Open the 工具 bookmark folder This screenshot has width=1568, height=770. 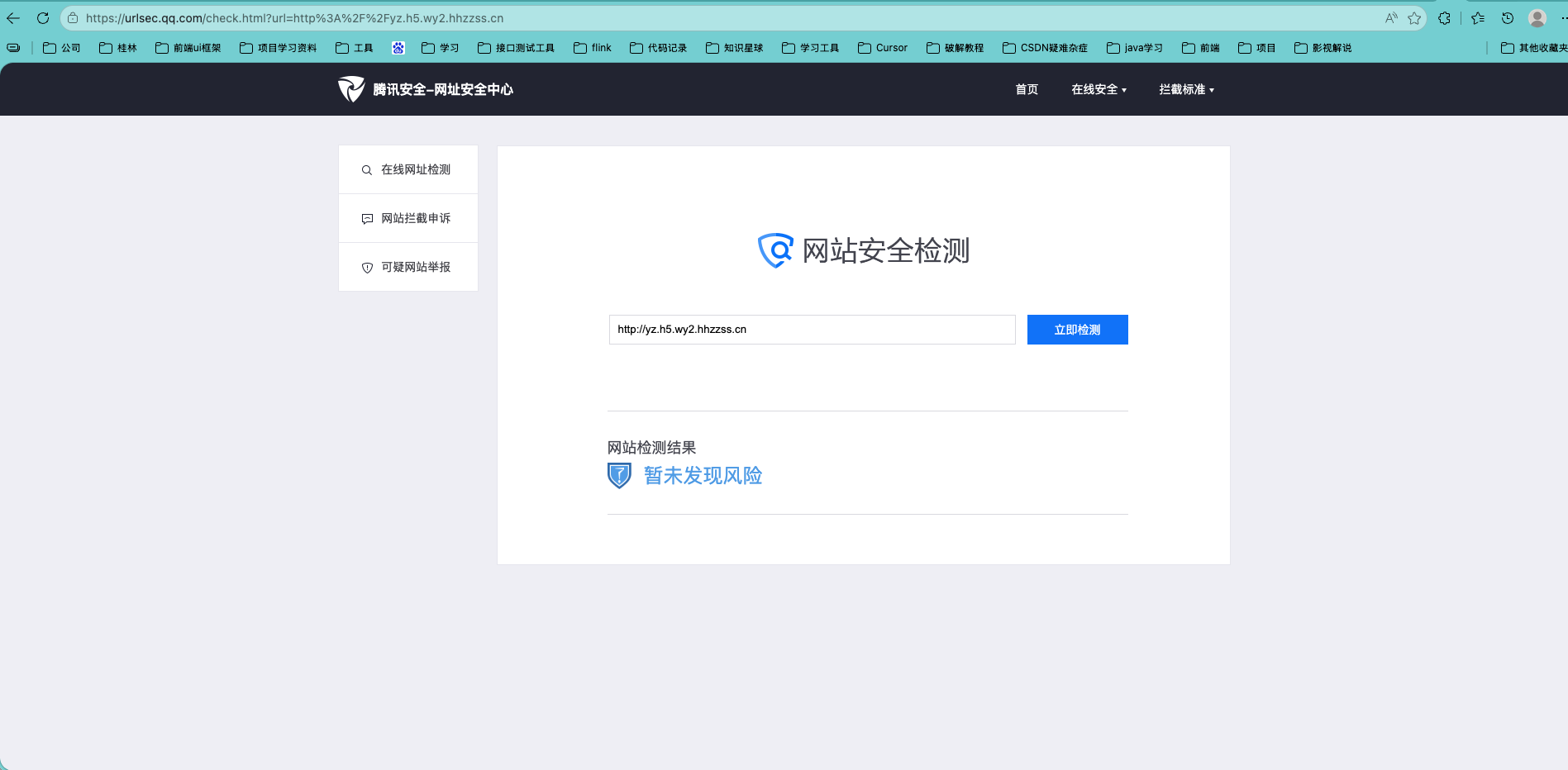coord(355,48)
